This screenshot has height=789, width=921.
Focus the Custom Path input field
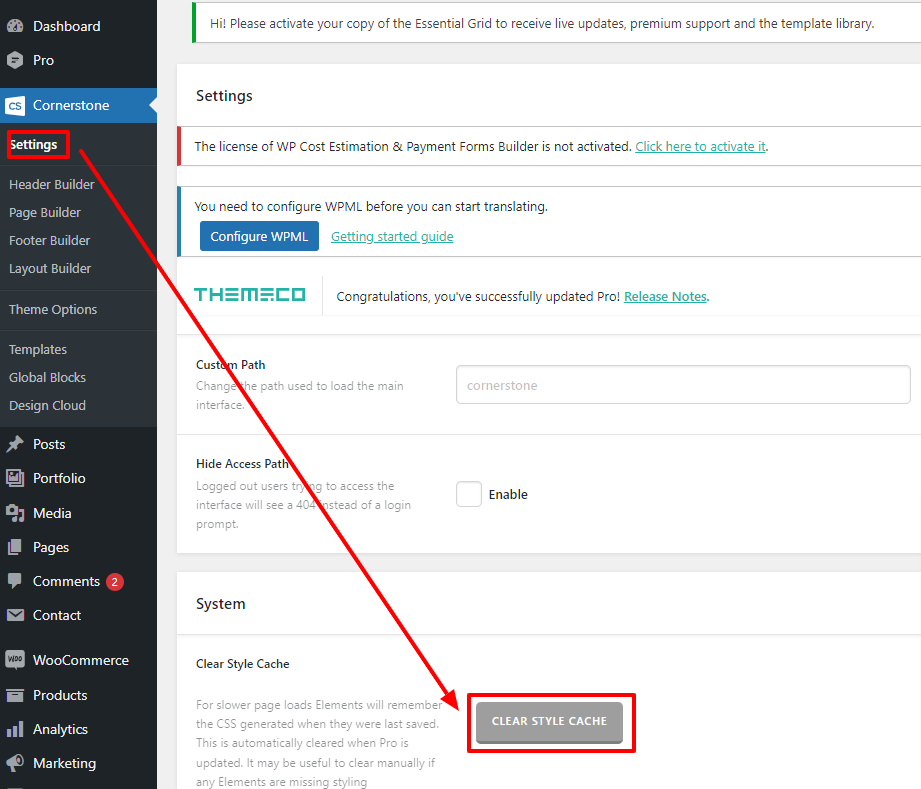[683, 385]
